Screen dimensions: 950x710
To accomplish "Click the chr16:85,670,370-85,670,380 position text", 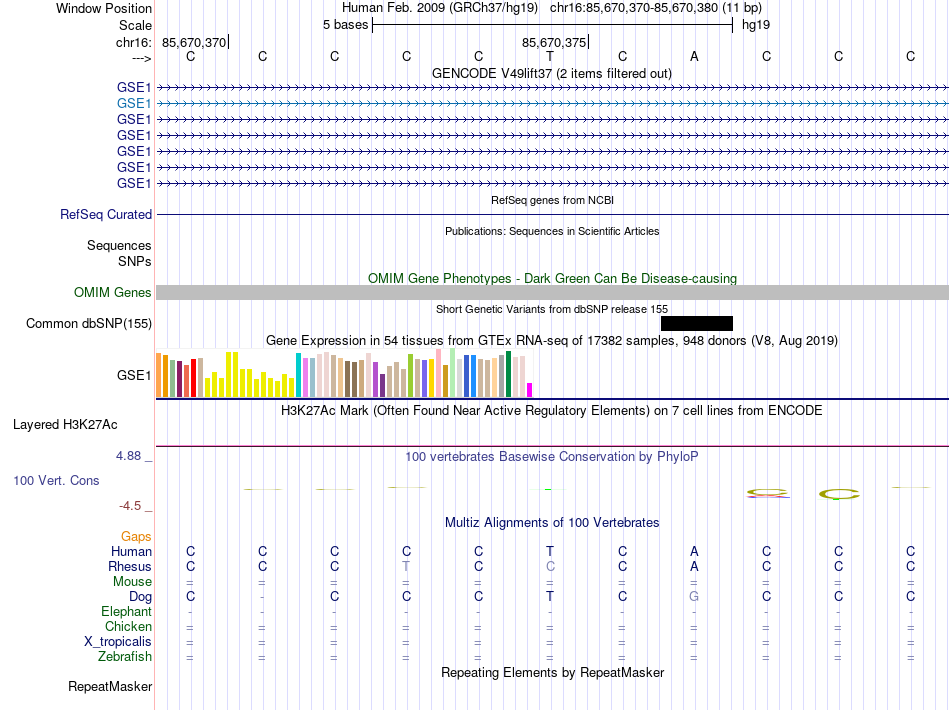I will (634, 8).
